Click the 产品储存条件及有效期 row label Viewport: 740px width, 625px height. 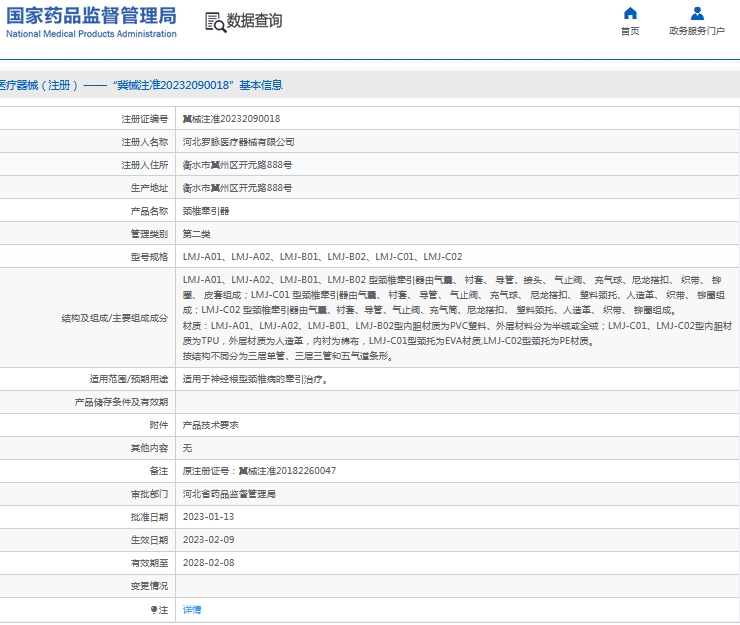[x=121, y=402]
